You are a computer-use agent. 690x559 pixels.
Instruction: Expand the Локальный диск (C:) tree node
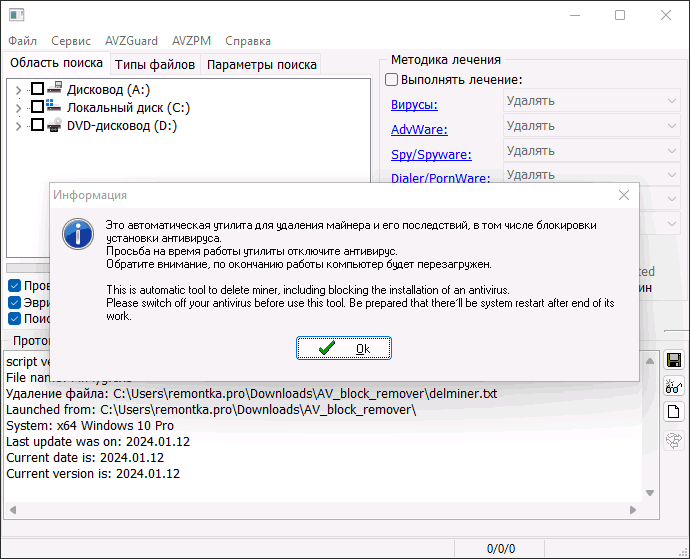pos(18,107)
